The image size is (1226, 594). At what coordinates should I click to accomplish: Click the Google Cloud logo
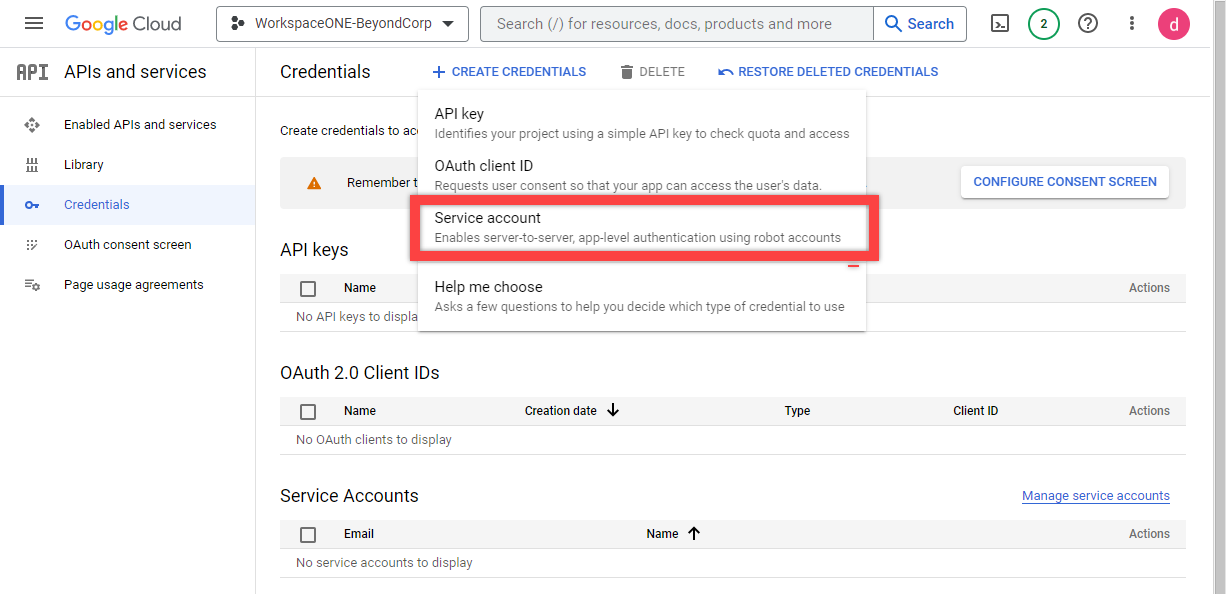(x=123, y=24)
